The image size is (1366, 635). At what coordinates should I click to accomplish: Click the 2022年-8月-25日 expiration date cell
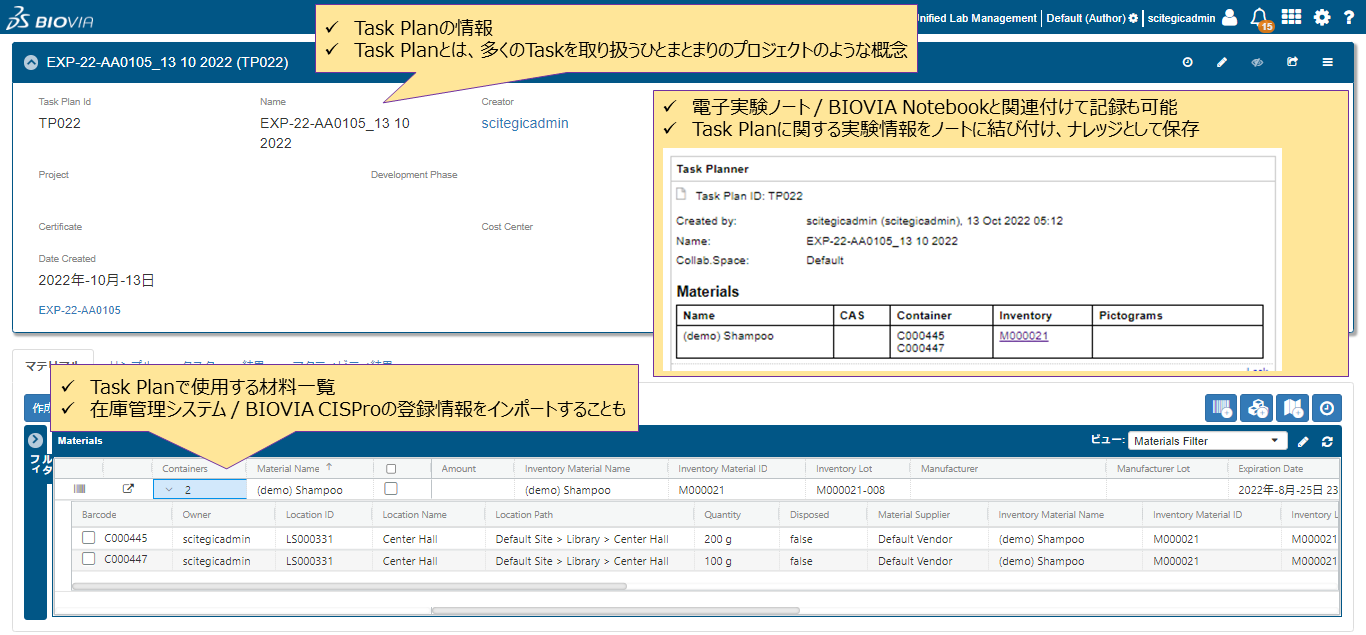[1285, 490]
